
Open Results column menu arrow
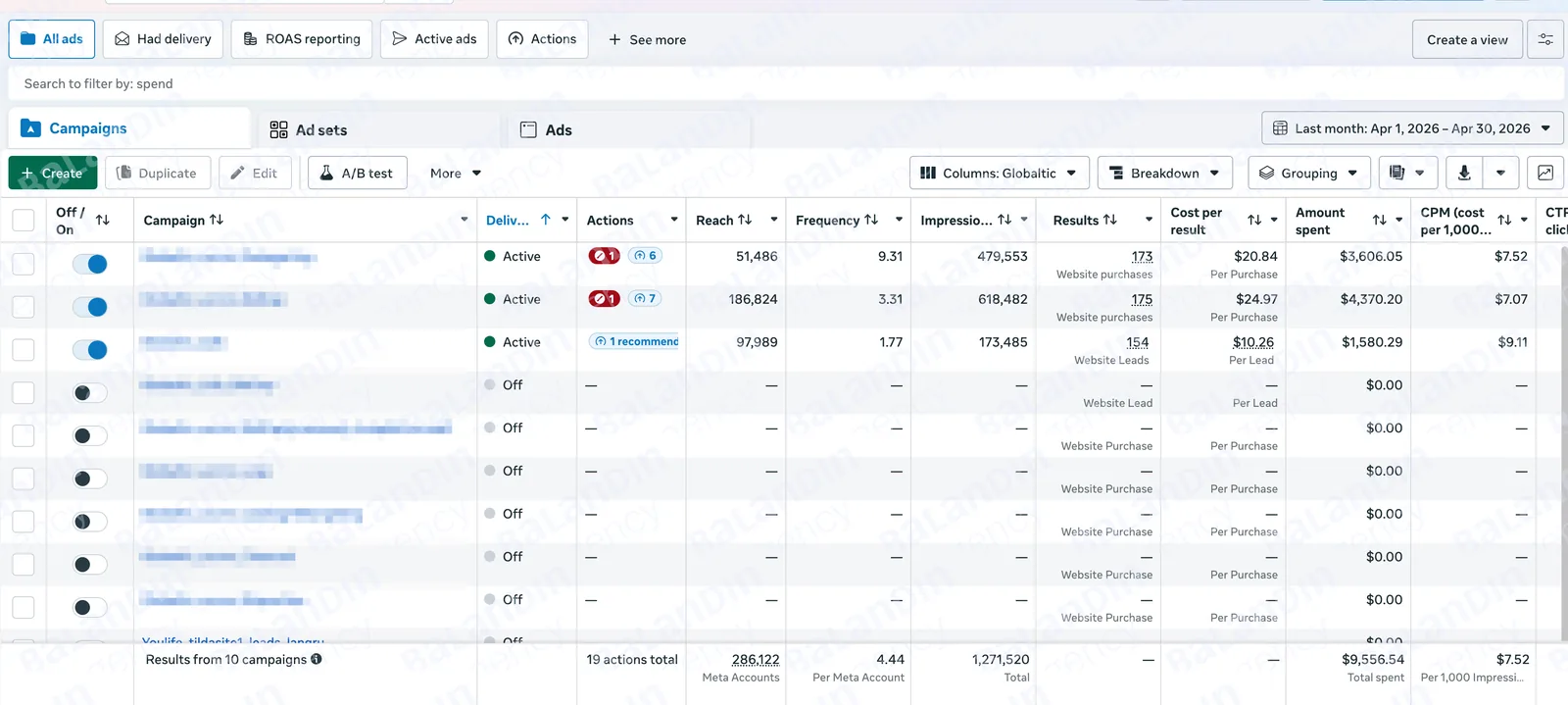pos(1149,221)
